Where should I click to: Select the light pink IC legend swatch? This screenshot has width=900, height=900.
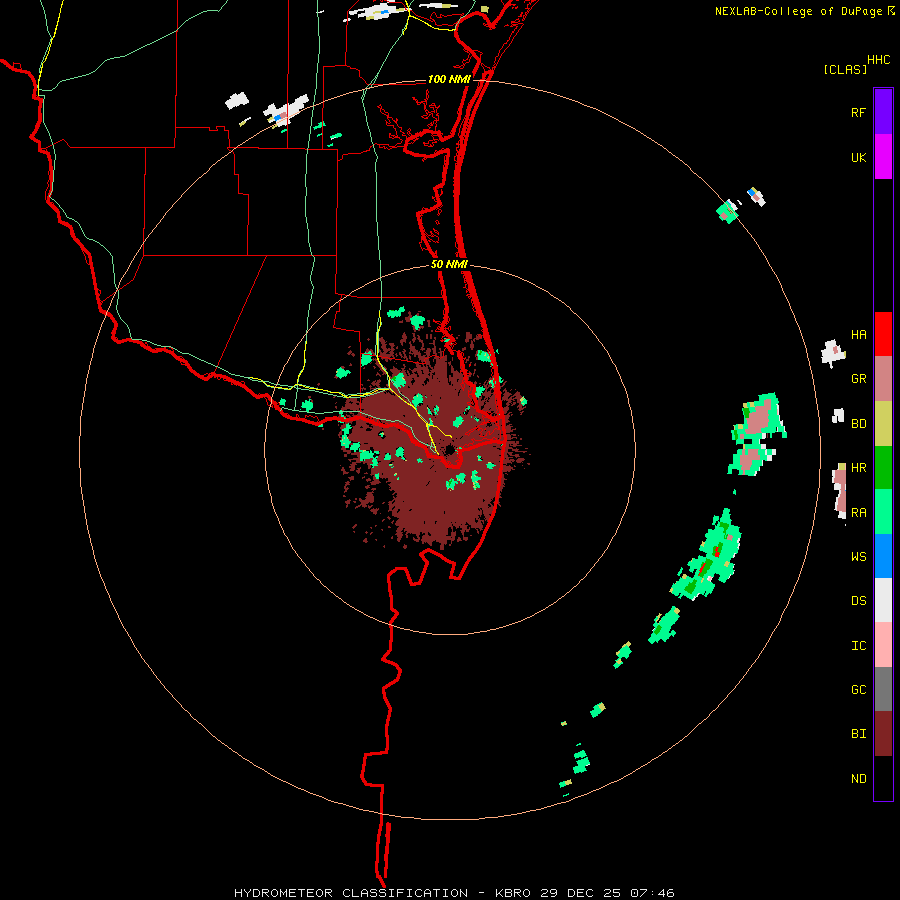883,645
